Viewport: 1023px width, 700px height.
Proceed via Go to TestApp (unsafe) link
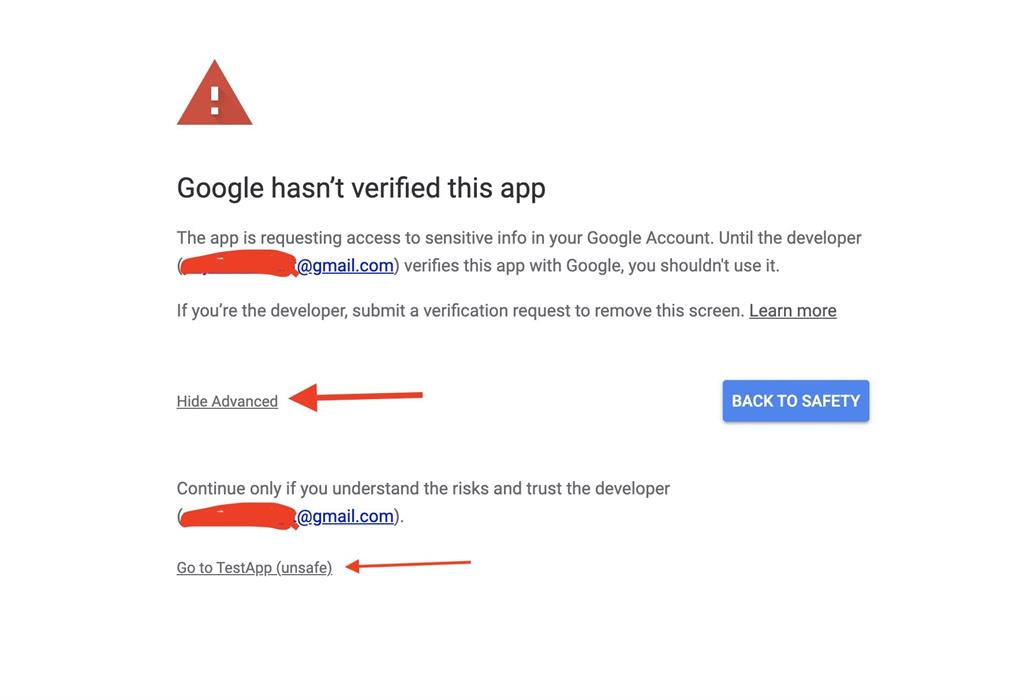[254, 568]
